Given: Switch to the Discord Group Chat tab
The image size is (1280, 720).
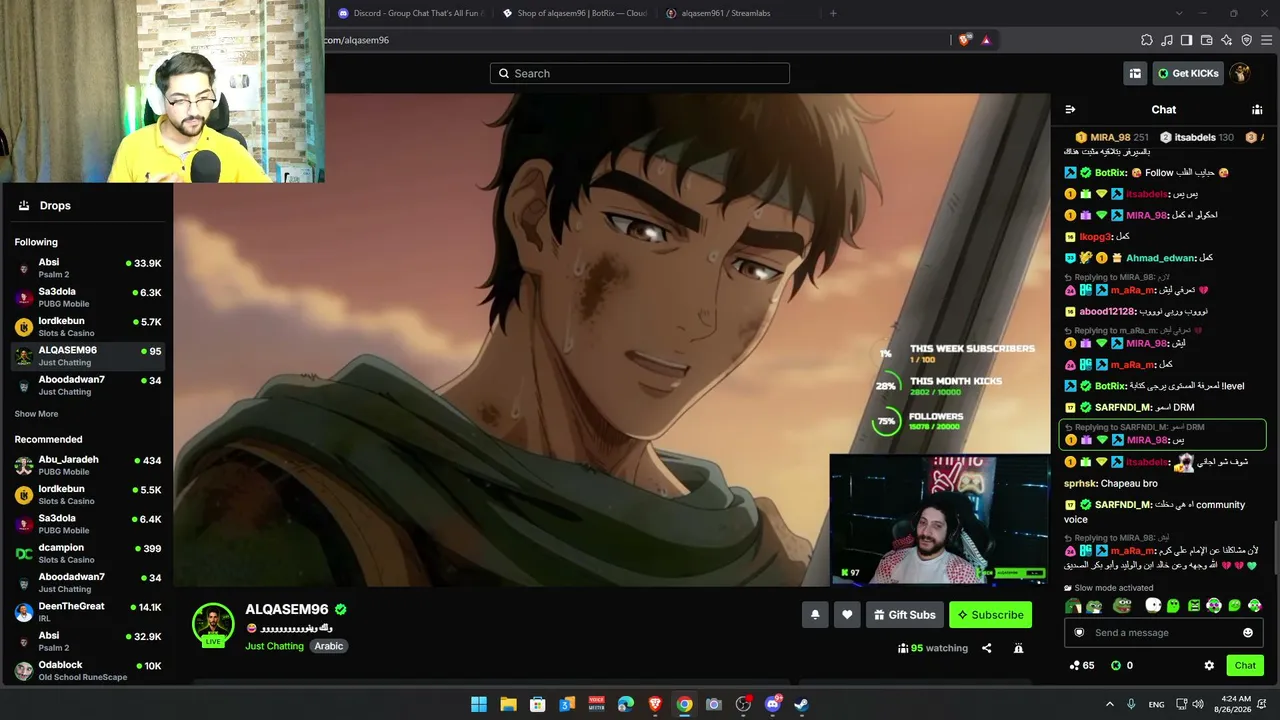Looking at the screenshot, I should point(411,13).
